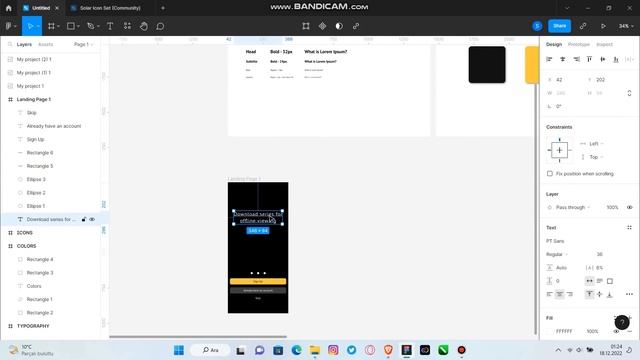Search layers with magnifier icon
640x360 pixels.
click(x=10, y=44)
